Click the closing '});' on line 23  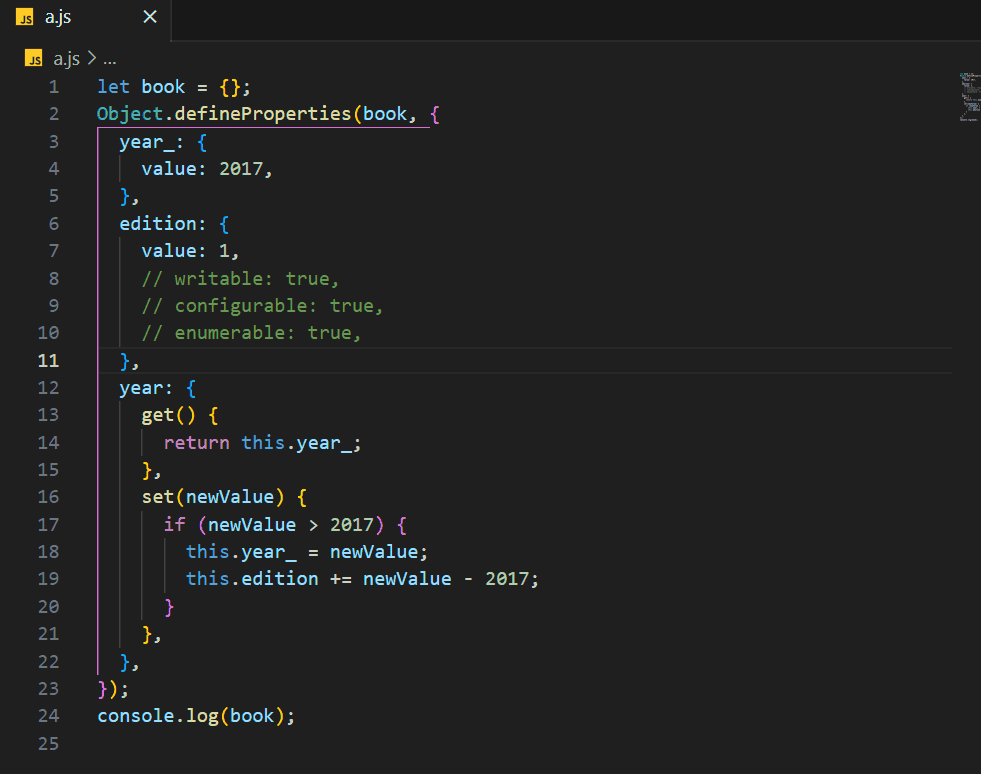coord(113,689)
